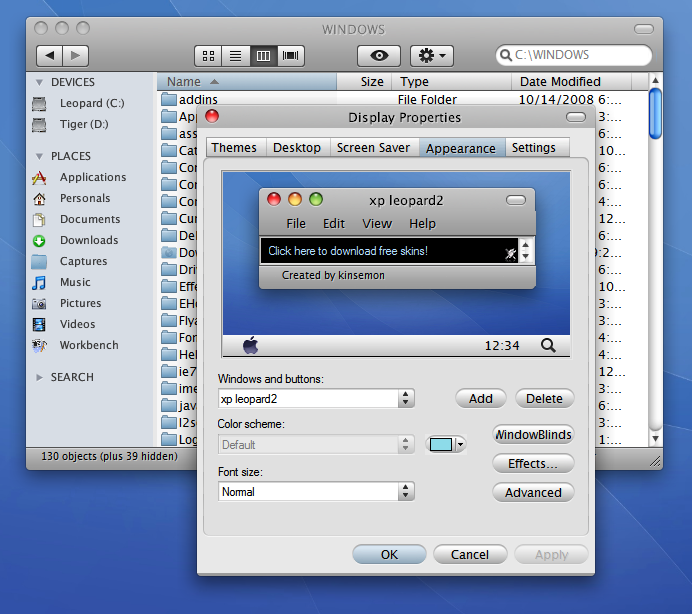Click the C:\WINDOWS search field

click(x=574, y=55)
